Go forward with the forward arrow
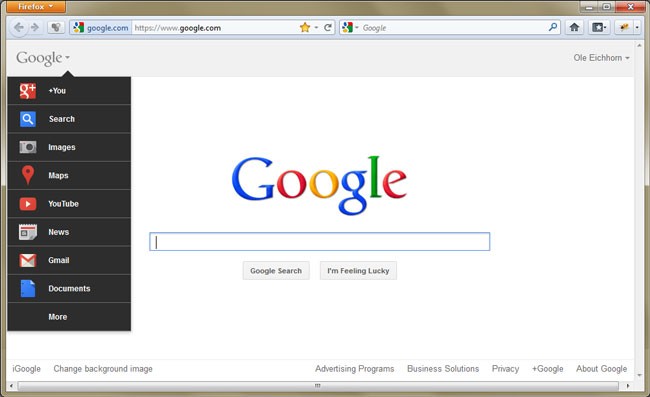650x397 pixels. point(35,28)
